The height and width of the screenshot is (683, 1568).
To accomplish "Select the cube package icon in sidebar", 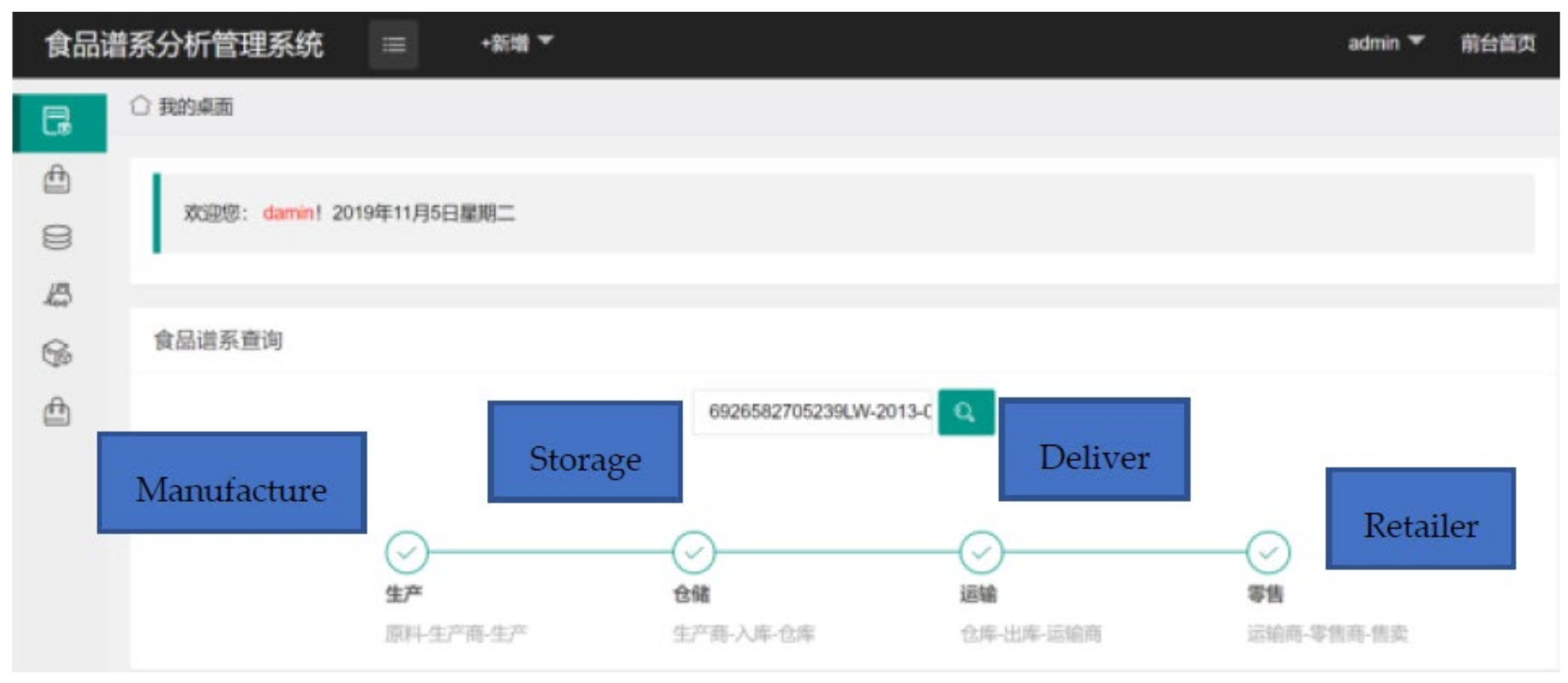I will [x=57, y=353].
